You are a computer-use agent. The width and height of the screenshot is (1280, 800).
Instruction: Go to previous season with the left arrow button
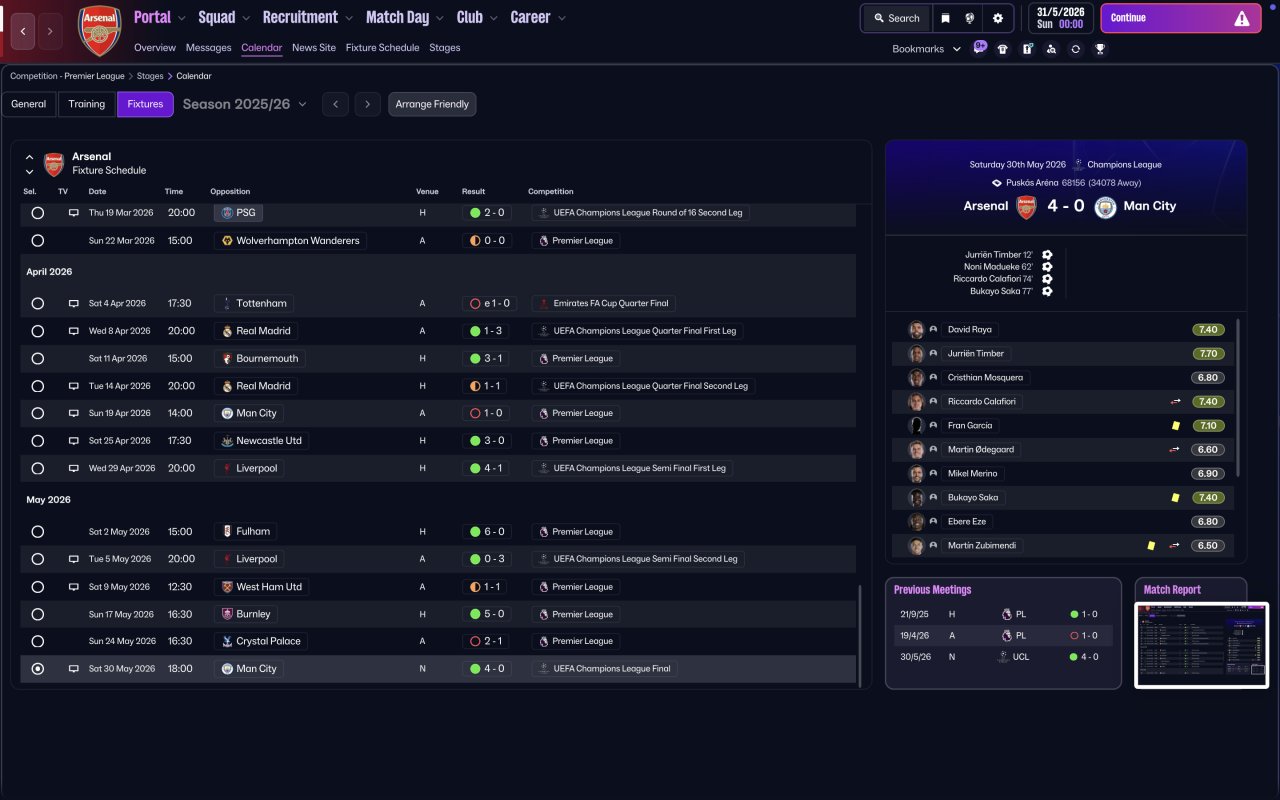335,104
